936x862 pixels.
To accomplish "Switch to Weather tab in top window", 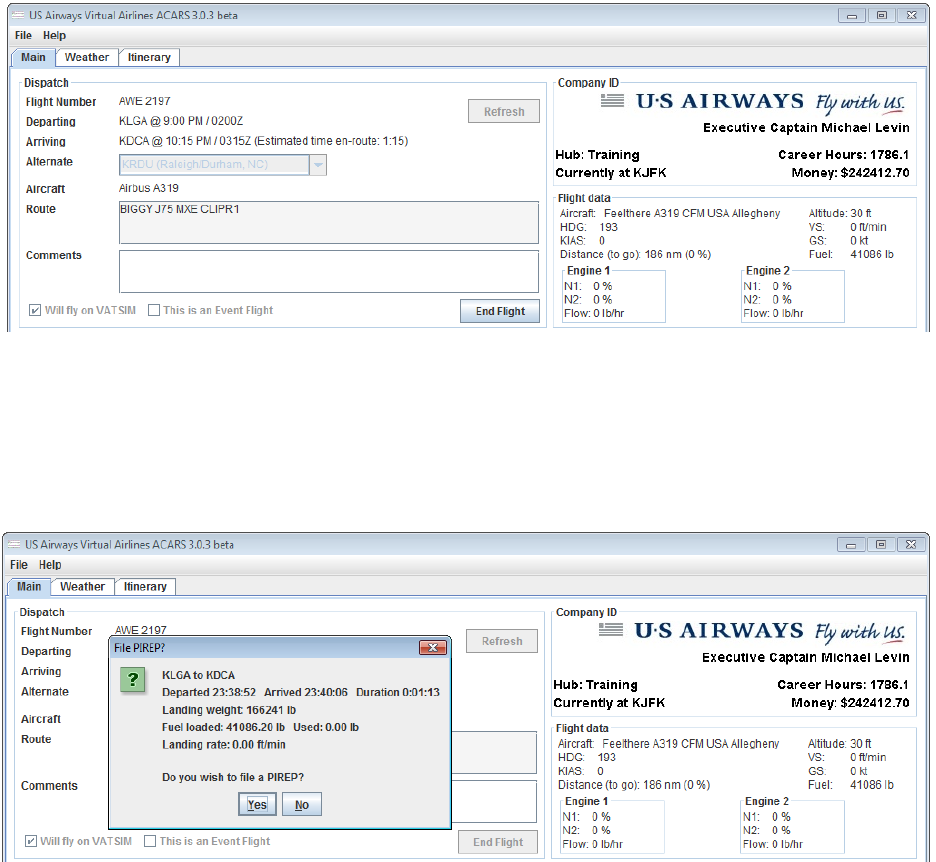I will 87,57.
